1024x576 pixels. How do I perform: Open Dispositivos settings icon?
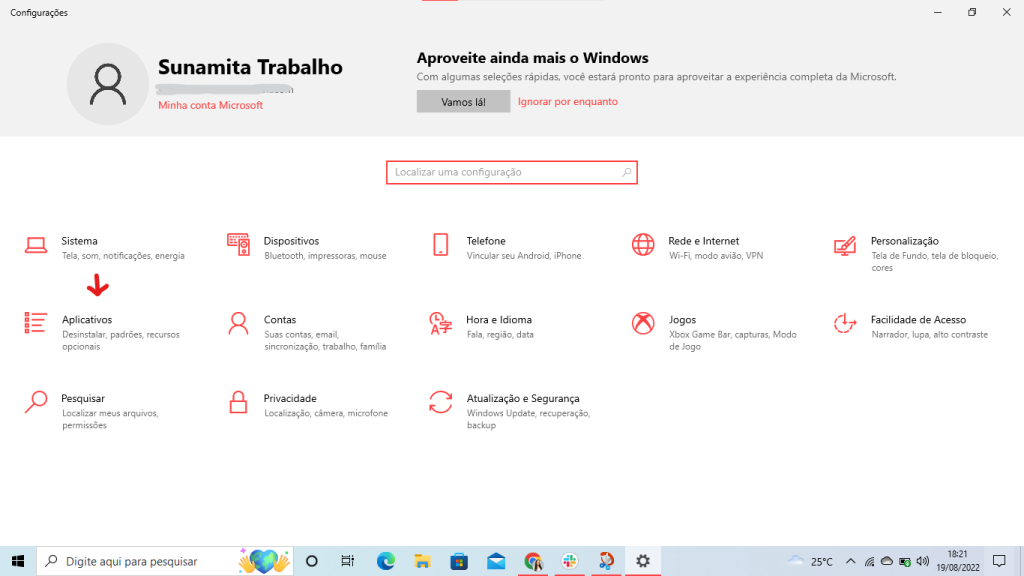(238, 245)
